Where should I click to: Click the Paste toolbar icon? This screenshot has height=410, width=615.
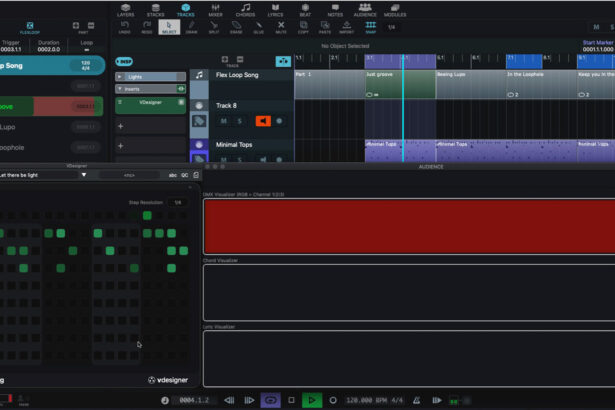325,27
